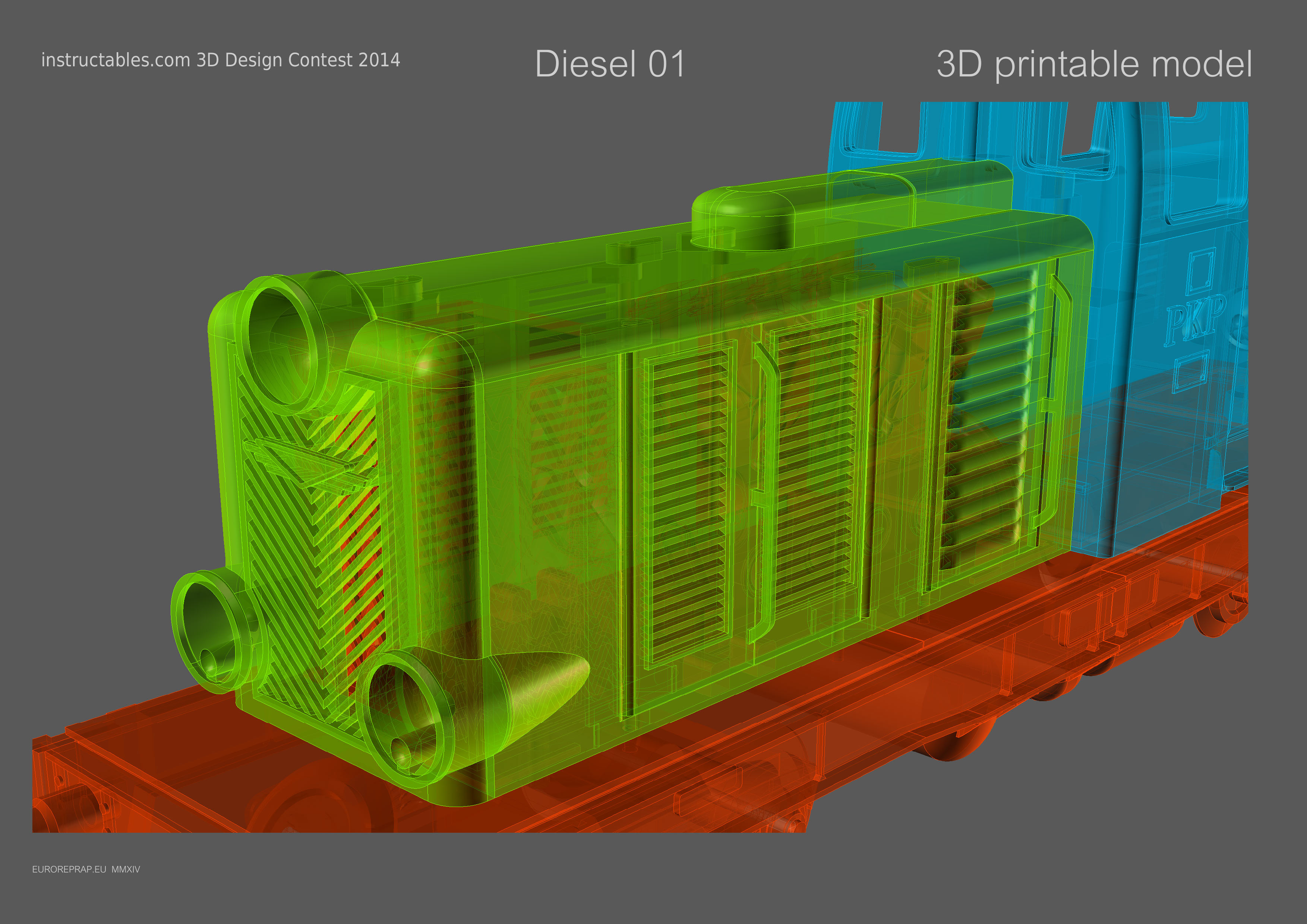Click the 'EUROREPRAP.EU MMXIV' footer text
This screenshot has height=924, width=1307.
(86, 869)
